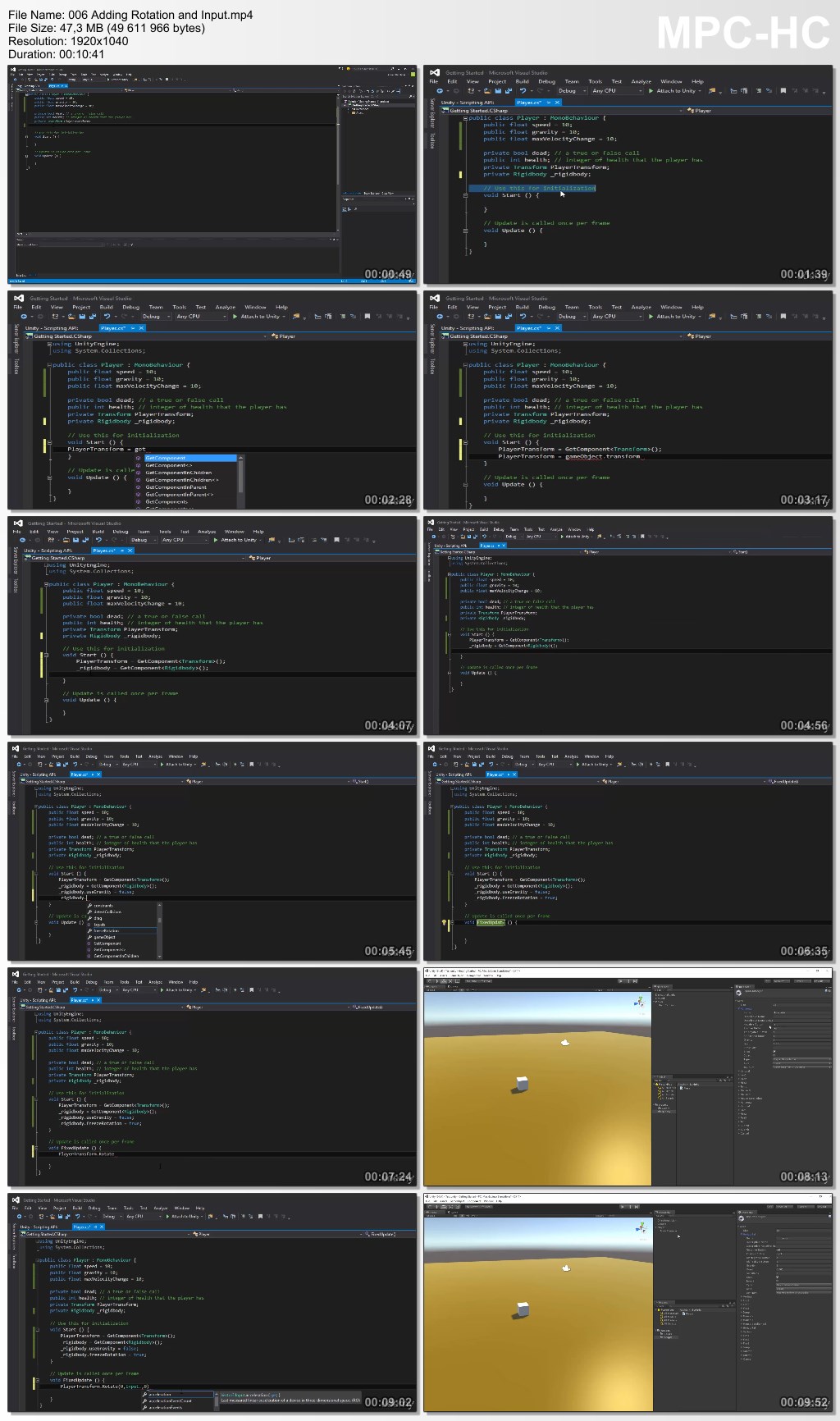Select the highlighted GetComponent suggestion at 00:02:28
This screenshot has width=840, height=1421.
(x=190, y=458)
